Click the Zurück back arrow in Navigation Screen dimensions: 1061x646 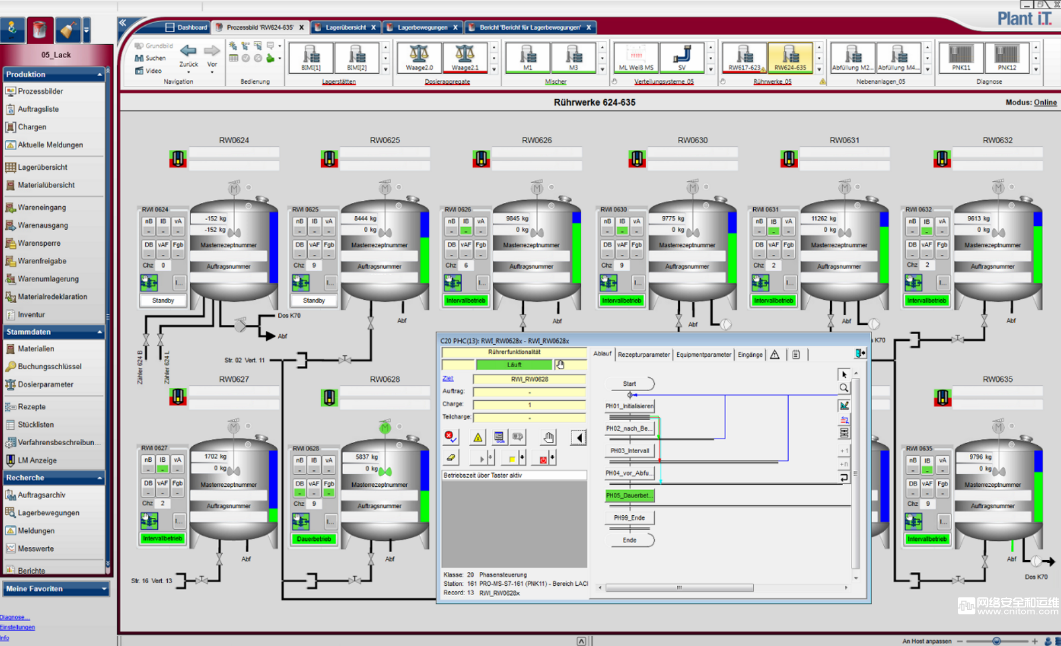[189, 50]
